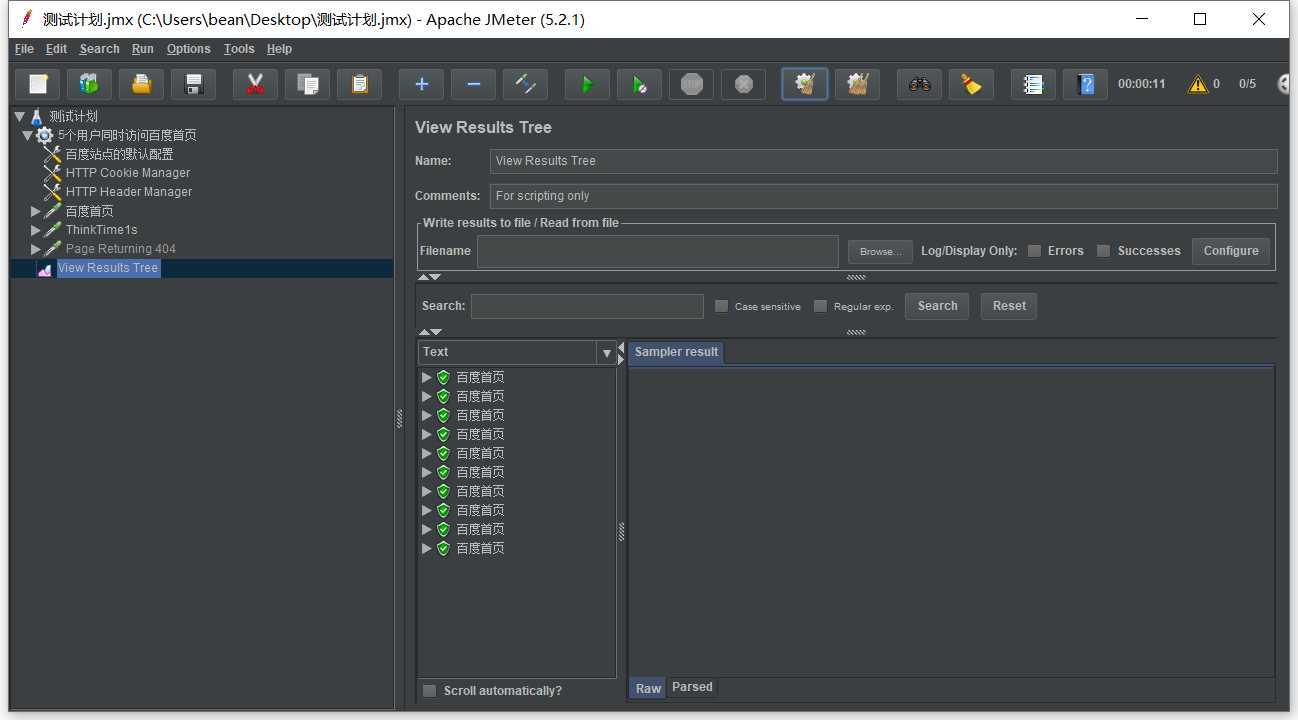
Task: Open the Function Helper list icon
Action: coord(1033,84)
